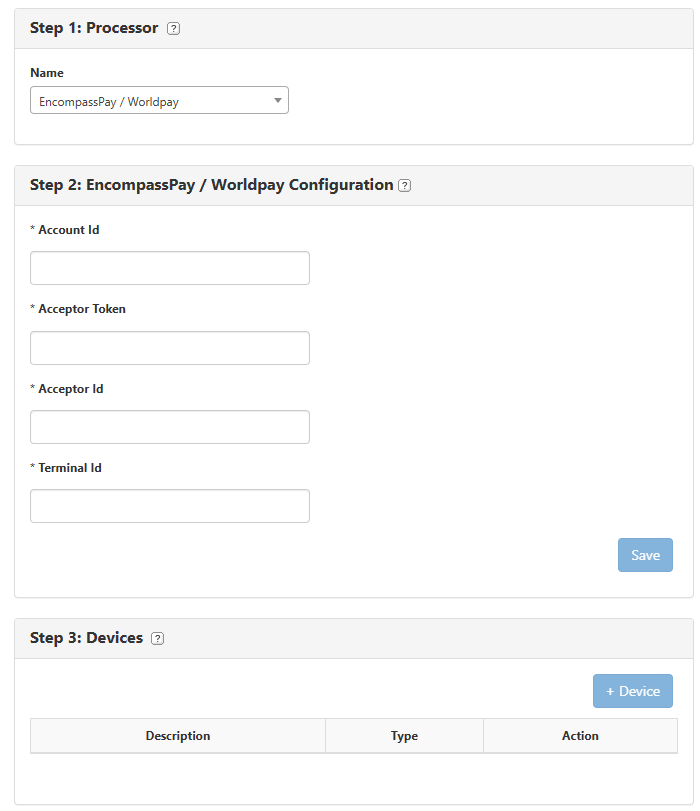700x811 pixels.
Task: Click help icon next to Worldpay Configuration heading
Action: coord(404,185)
